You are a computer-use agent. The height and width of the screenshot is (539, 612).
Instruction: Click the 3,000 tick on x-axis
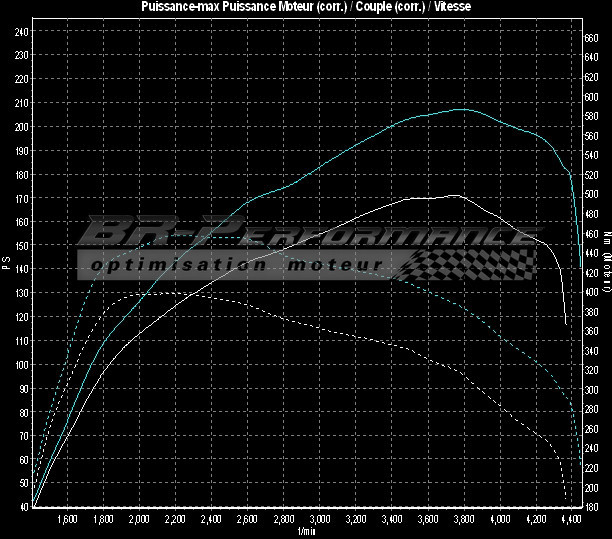(x=320, y=520)
